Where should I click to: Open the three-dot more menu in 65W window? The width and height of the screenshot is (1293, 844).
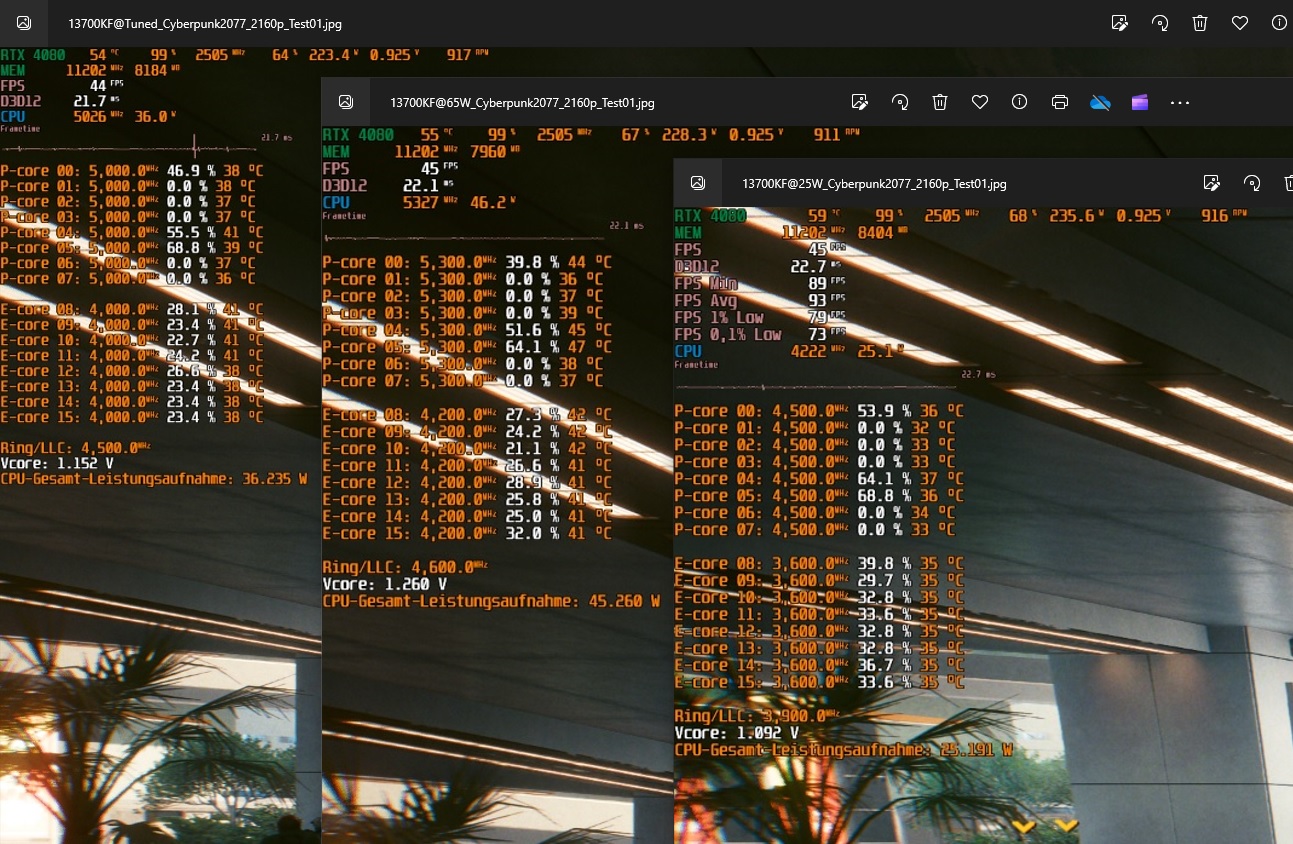coord(1180,102)
